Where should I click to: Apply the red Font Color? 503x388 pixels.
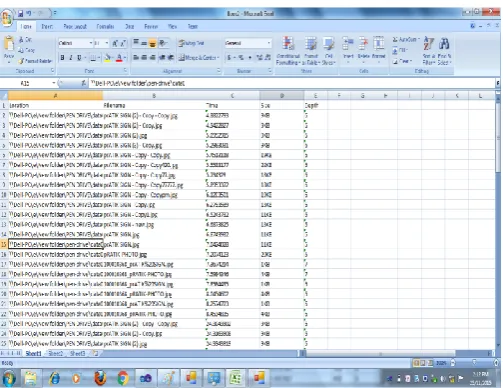pyautogui.click(x=119, y=58)
